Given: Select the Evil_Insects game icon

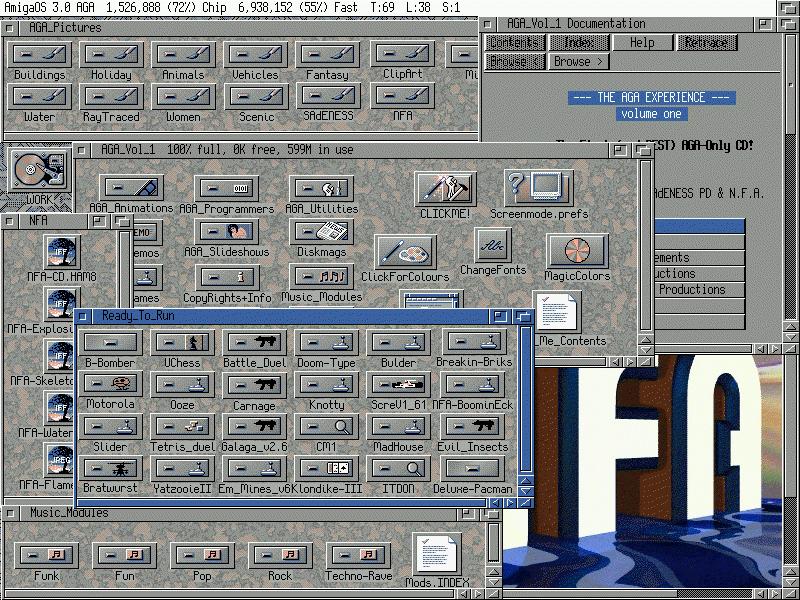Looking at the screenshot, I should click(x=472, y=427).
